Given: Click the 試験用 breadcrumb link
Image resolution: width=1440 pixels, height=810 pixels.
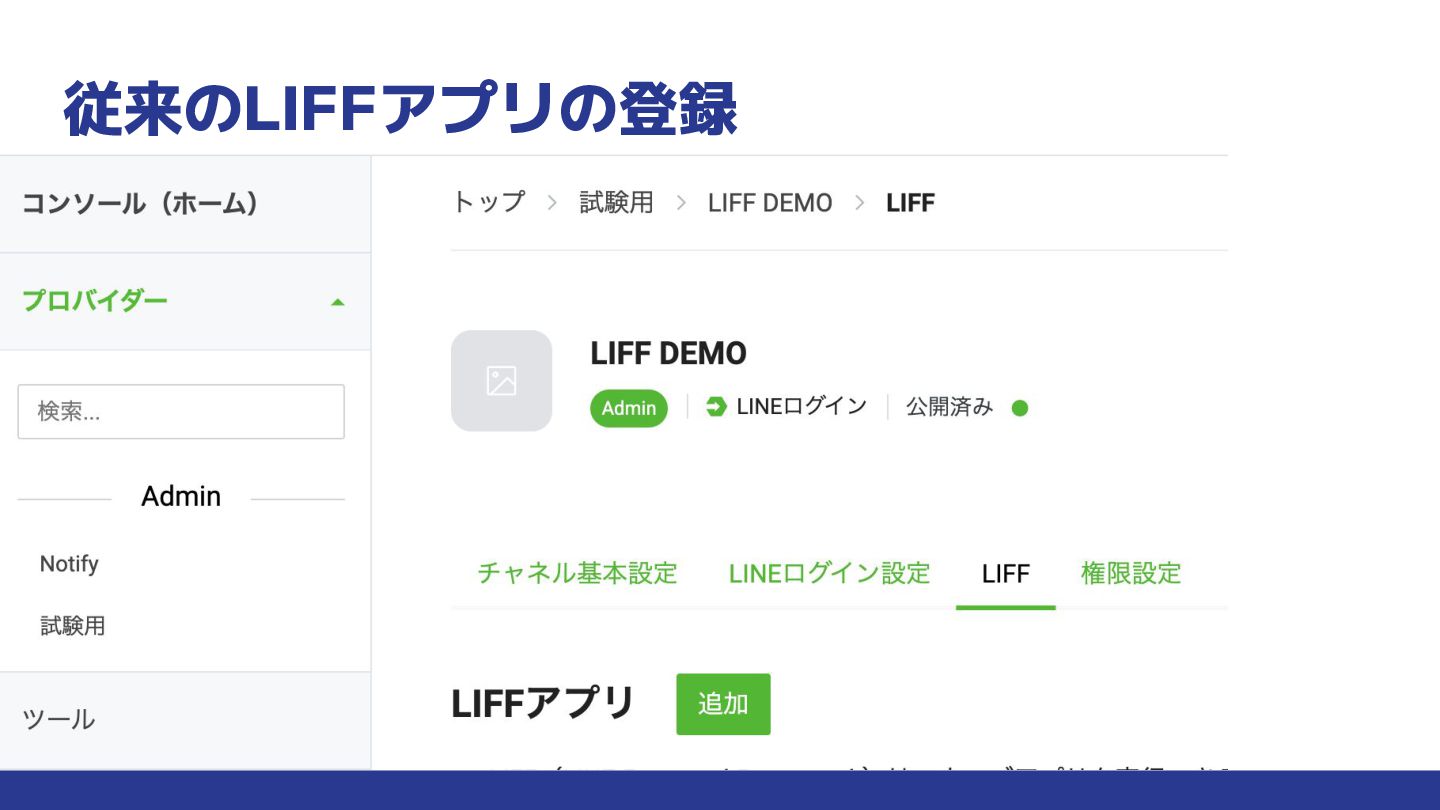Looking at the screenshot, I should pos(616,202).
